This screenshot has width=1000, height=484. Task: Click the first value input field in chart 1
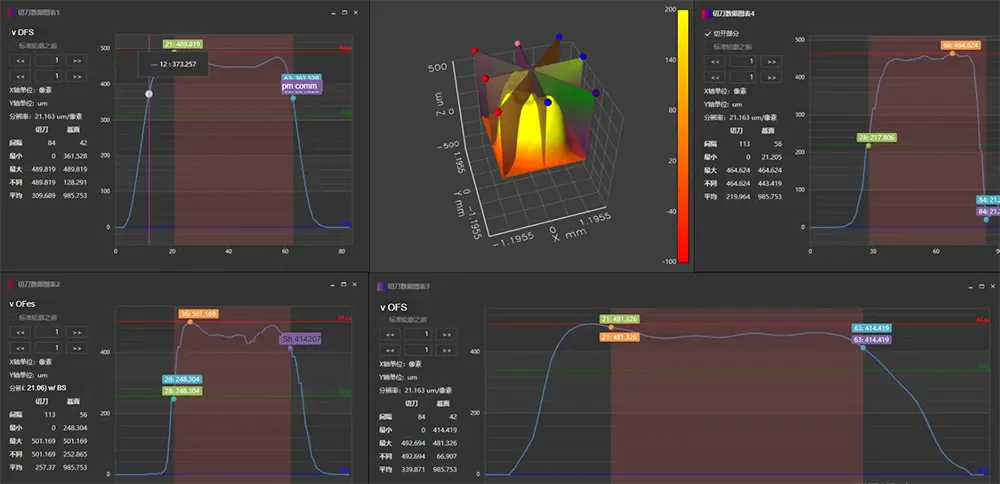click(x=48, y=61)
